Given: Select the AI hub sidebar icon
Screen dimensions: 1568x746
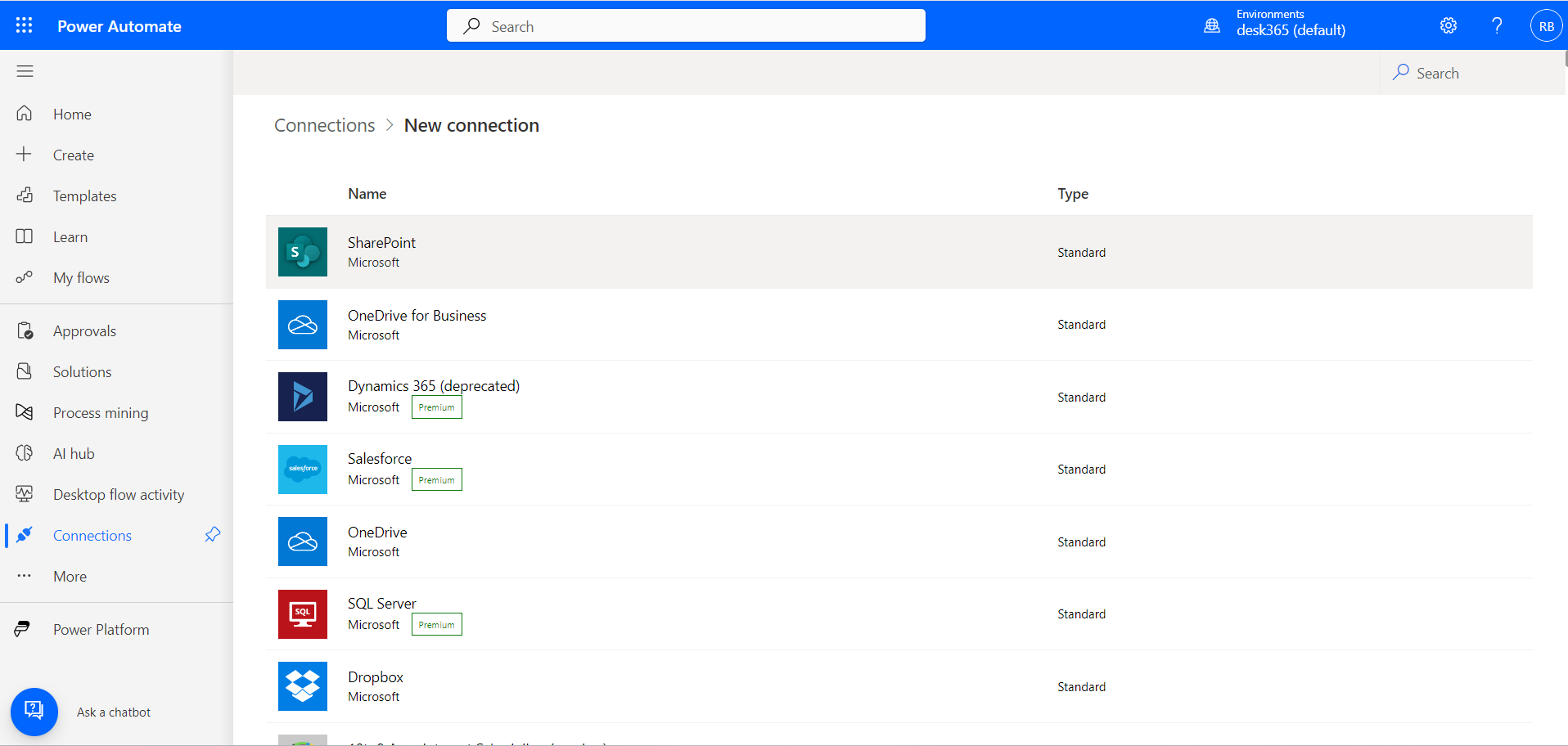Looking at the screenshot, I should pos(25,452).
